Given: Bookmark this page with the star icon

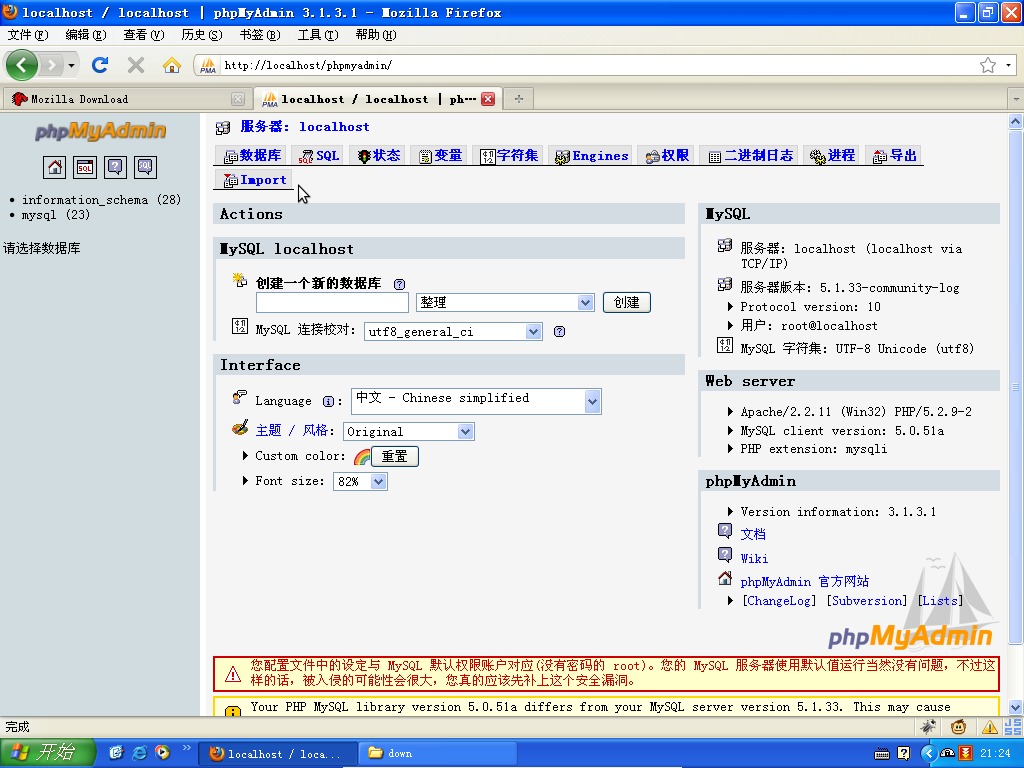Looking at the screenshot, I should tap(987, 65).
